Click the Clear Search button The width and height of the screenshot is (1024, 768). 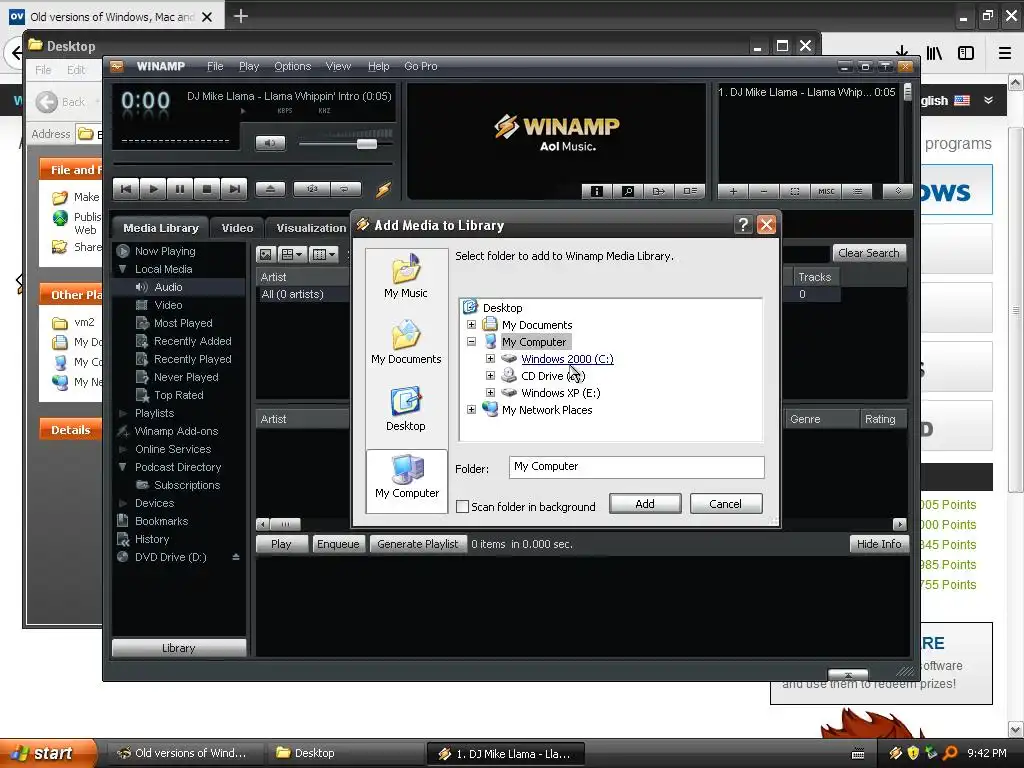click(x=868, y=253)
